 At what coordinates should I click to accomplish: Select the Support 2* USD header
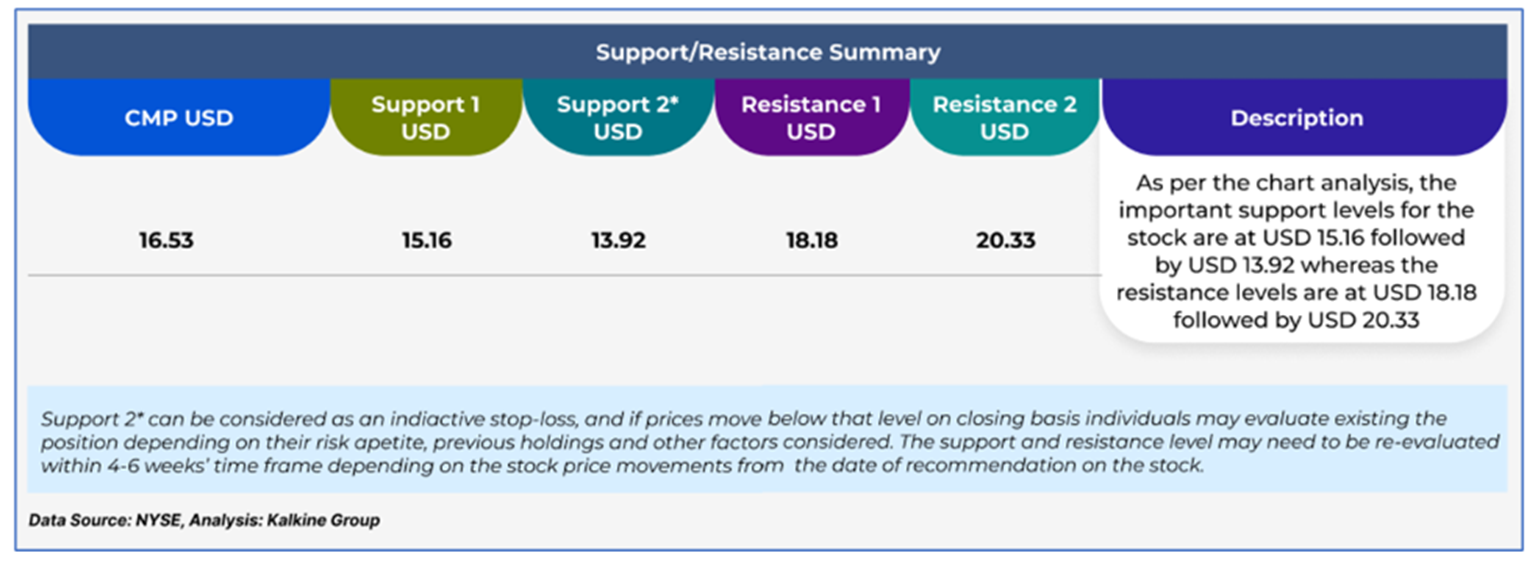coord(618,117)
